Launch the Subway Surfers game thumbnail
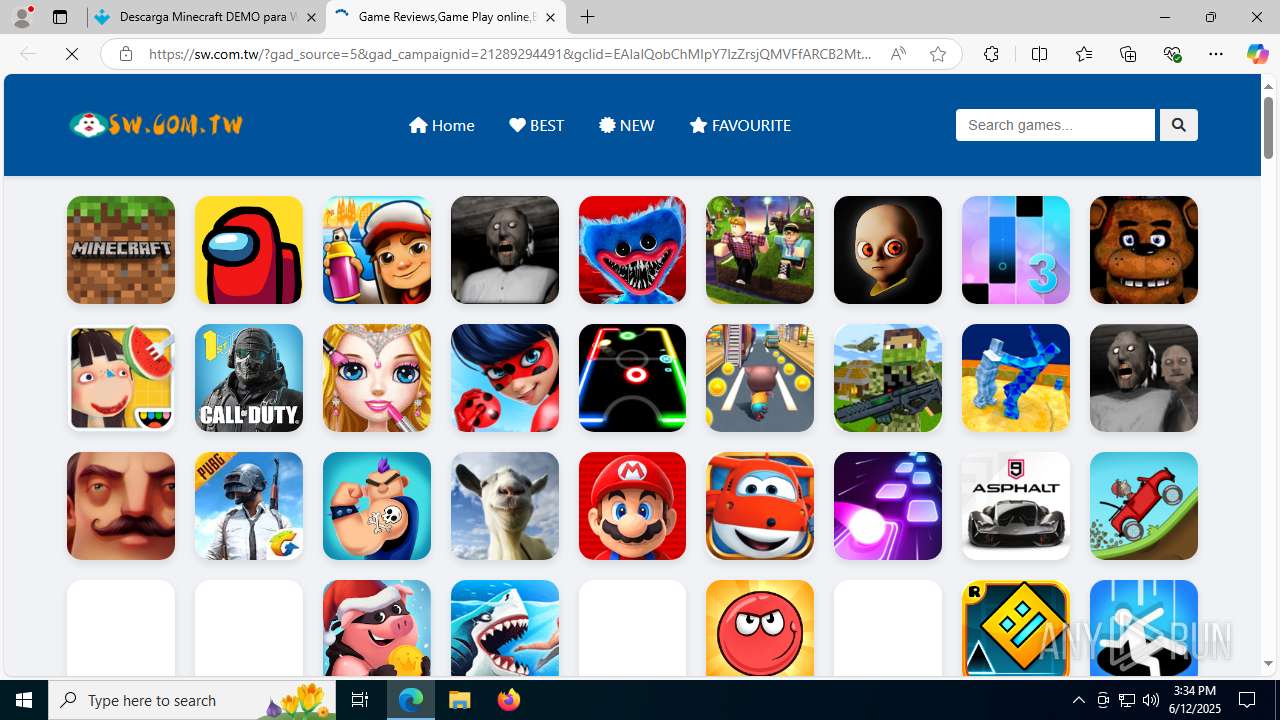Image resolution: width=1280 pixels, height=720 pixels. pyautogui.click(x=377, y=250)
